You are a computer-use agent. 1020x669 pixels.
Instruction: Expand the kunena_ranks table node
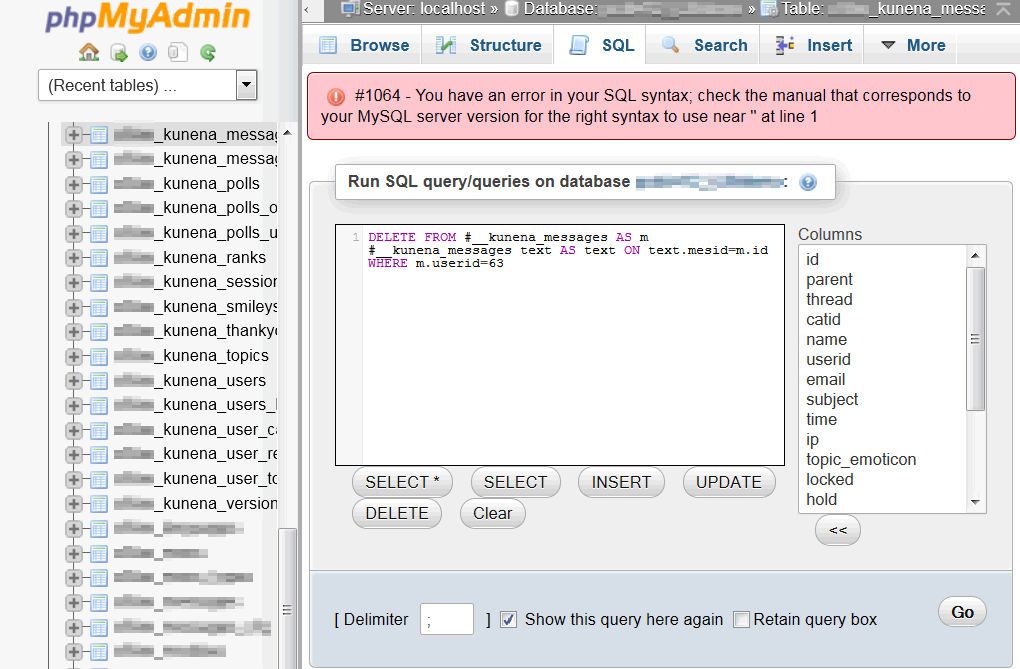coord(74,258)
